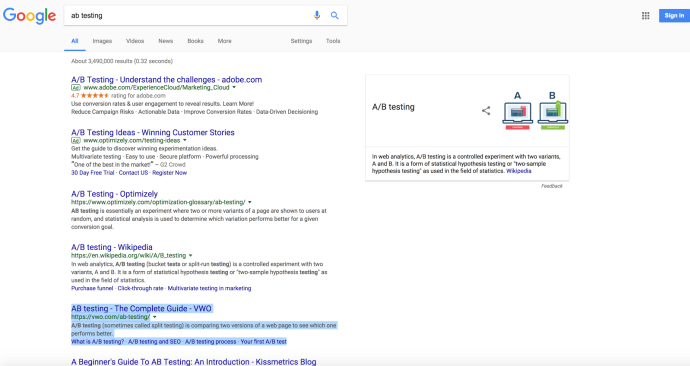Open the adobe.com A/B Testing ad

click(x=166, y=80)
